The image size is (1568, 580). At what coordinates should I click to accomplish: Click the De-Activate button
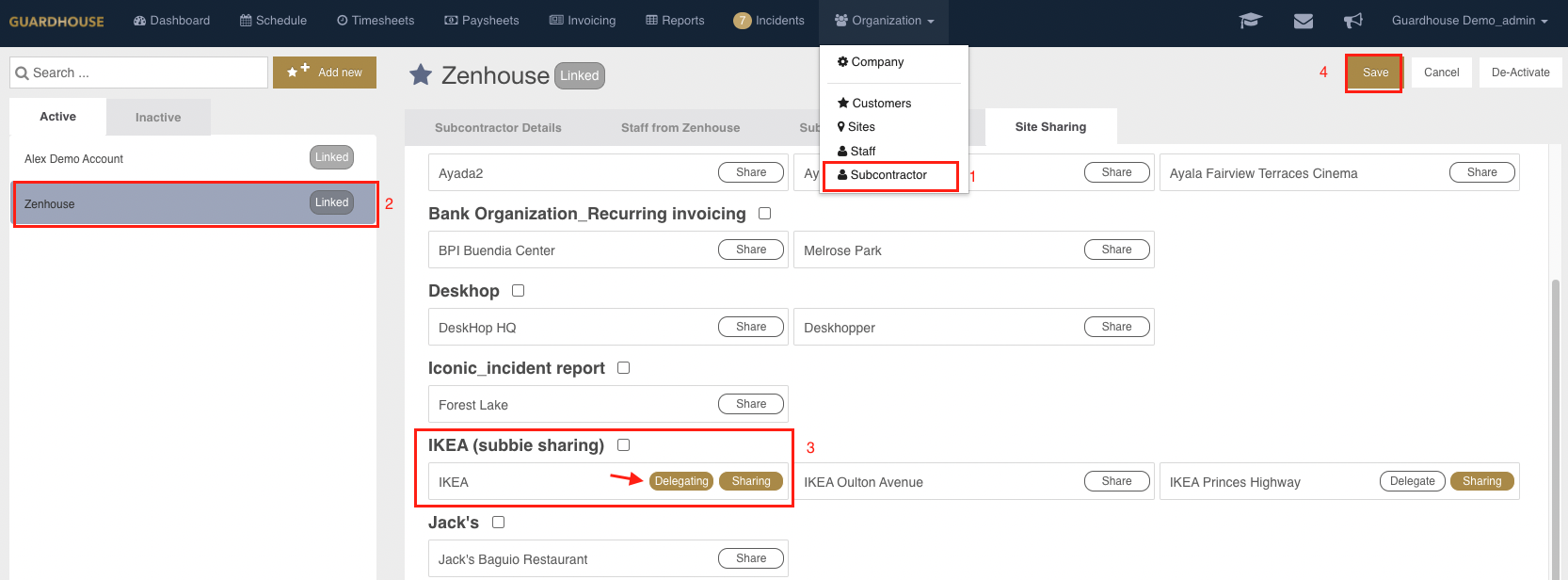pos(1520,72)
